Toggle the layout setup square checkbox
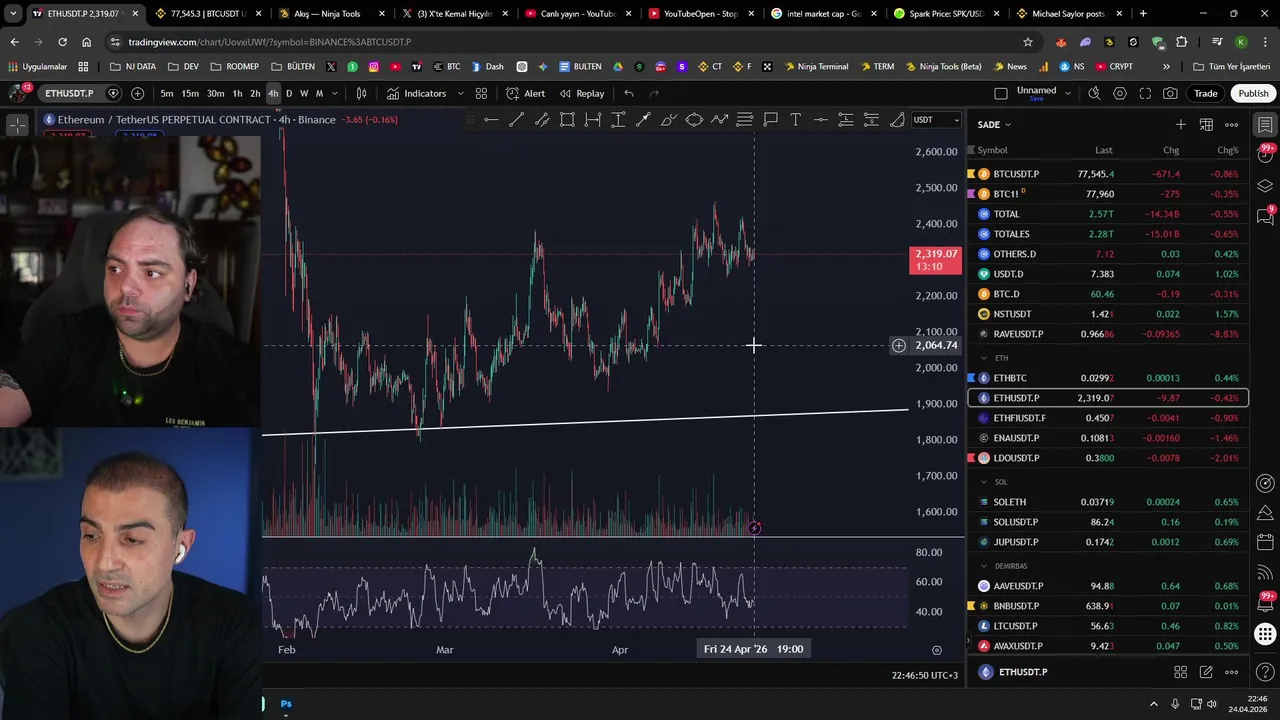Viewport: 1280px width, 720px height. (x=1001, y=93)
